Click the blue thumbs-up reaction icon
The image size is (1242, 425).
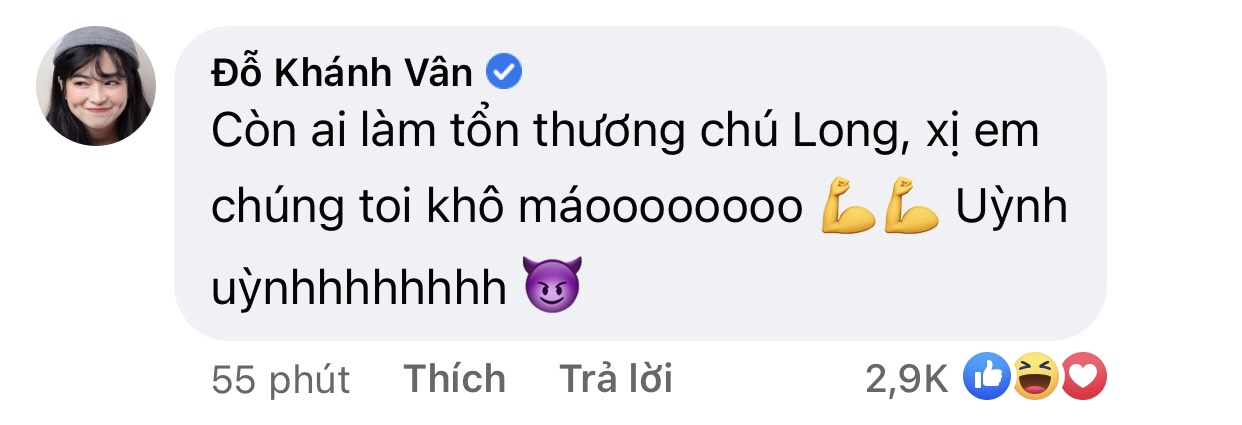tap(986, 378)
